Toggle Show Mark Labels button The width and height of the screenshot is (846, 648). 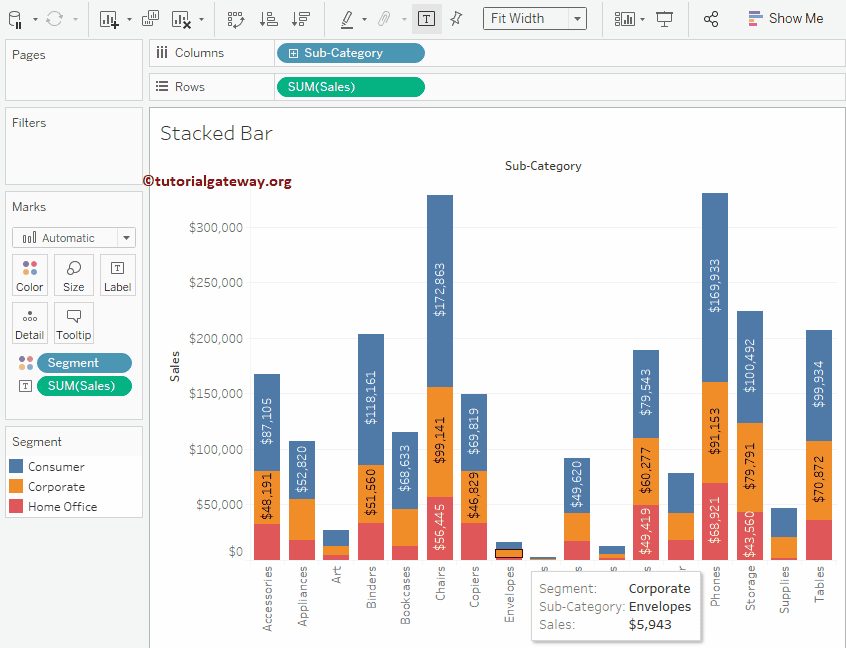[x=426, y=18]
